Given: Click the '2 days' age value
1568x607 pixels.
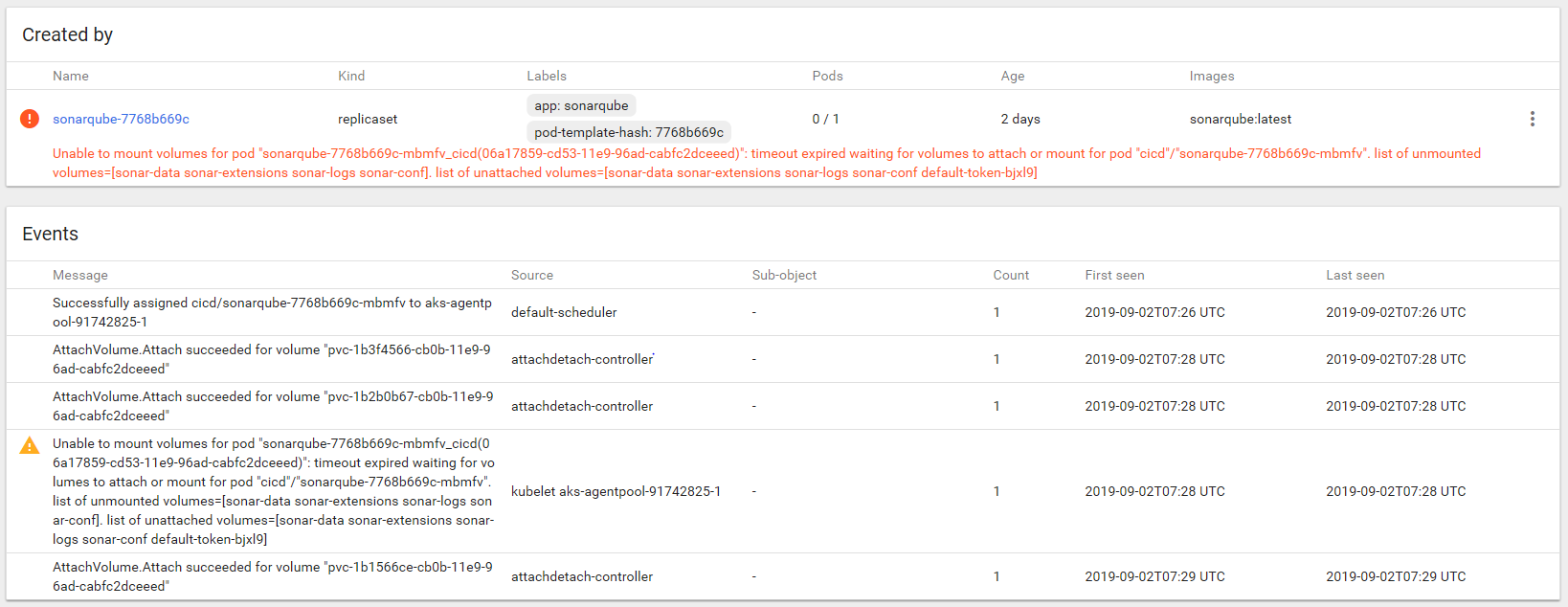Looking at the screenshot, I should pyautogui.click(x=1020, y=119).
